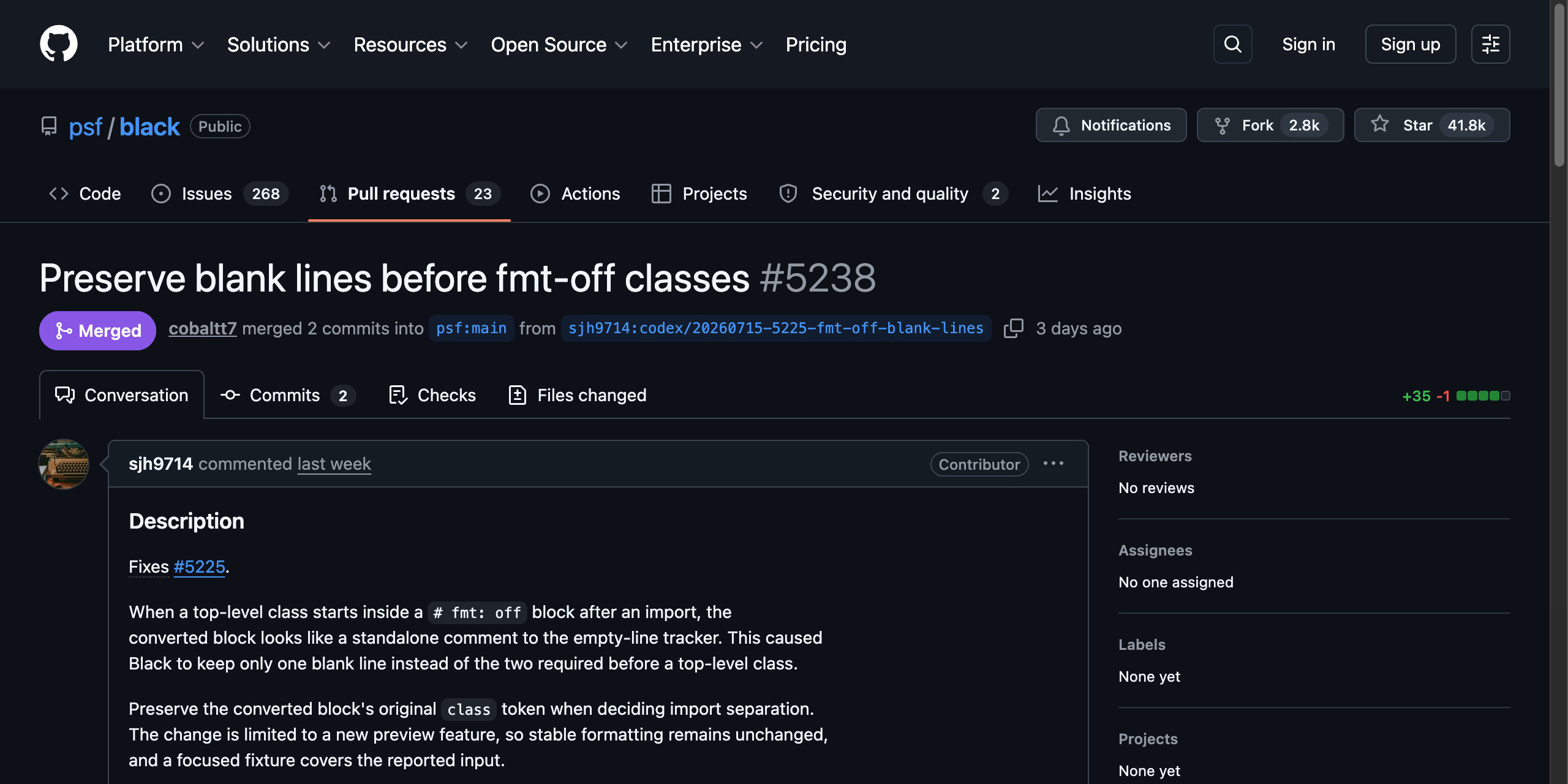This screenshot has height=784, width=1568.
Task: Go to the GitHub homepage logo
Action: 59,44
